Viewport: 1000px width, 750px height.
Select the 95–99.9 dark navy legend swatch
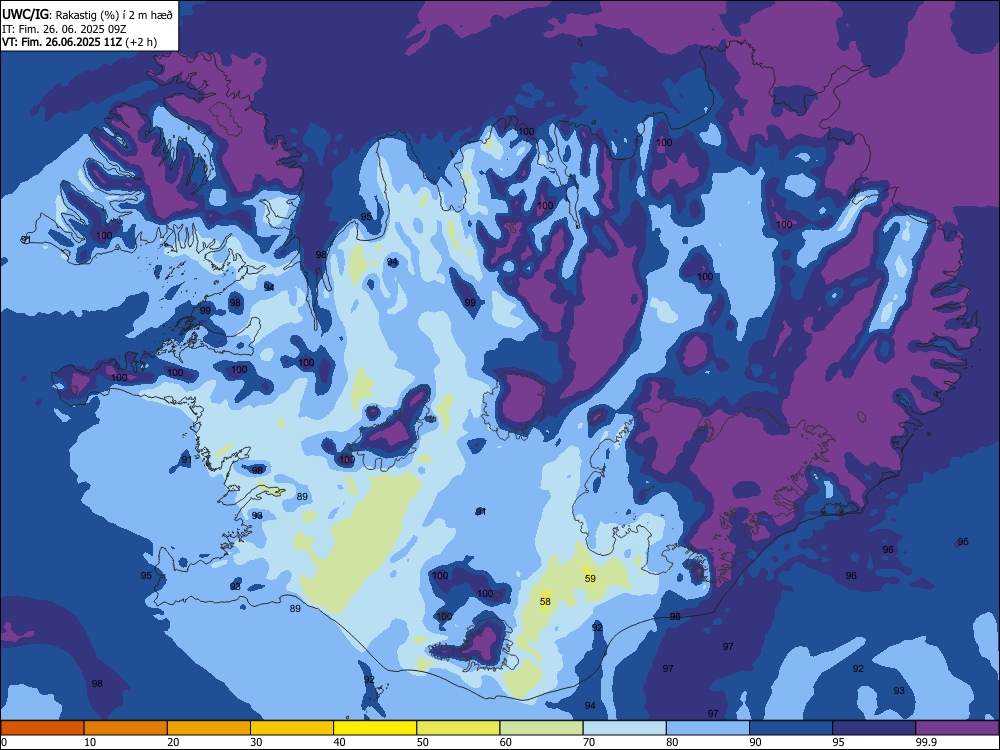click(874, 728)
